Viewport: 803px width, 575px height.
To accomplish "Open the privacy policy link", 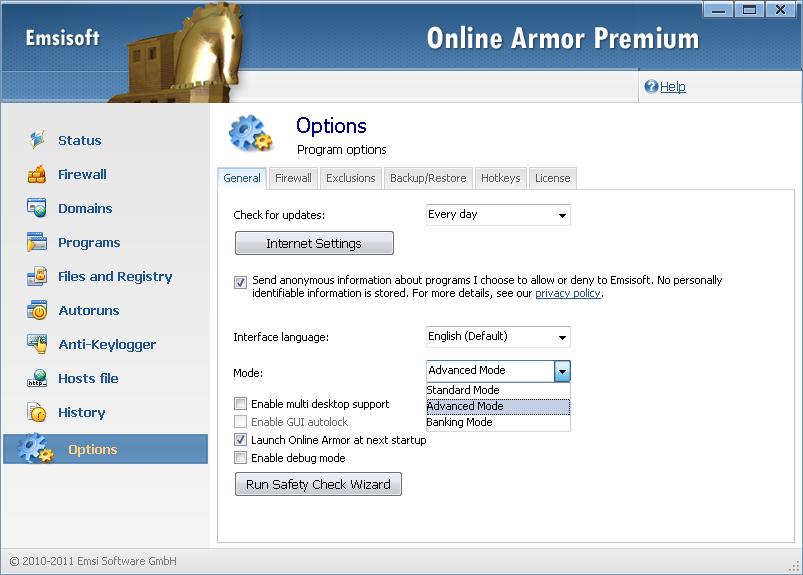I will pos(567,293).
